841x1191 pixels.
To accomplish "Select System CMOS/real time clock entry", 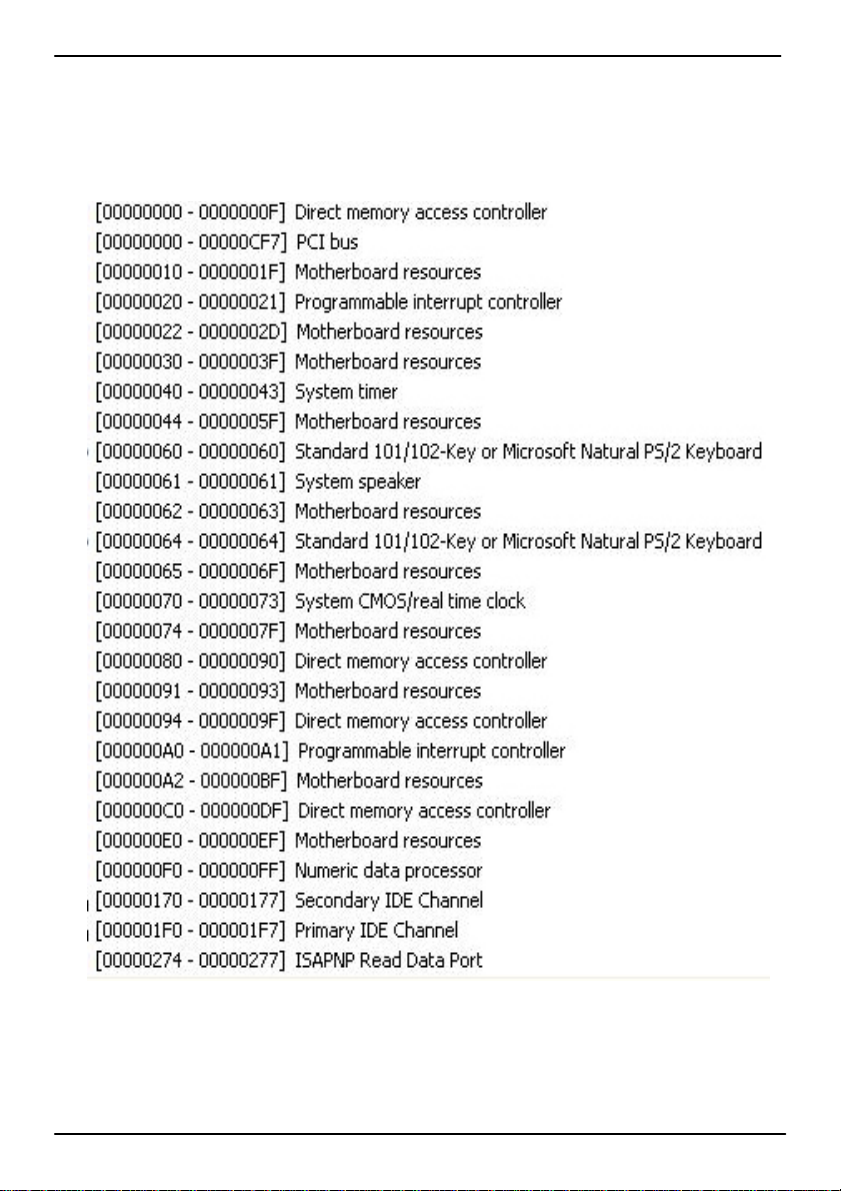I will tap(310, 602).
